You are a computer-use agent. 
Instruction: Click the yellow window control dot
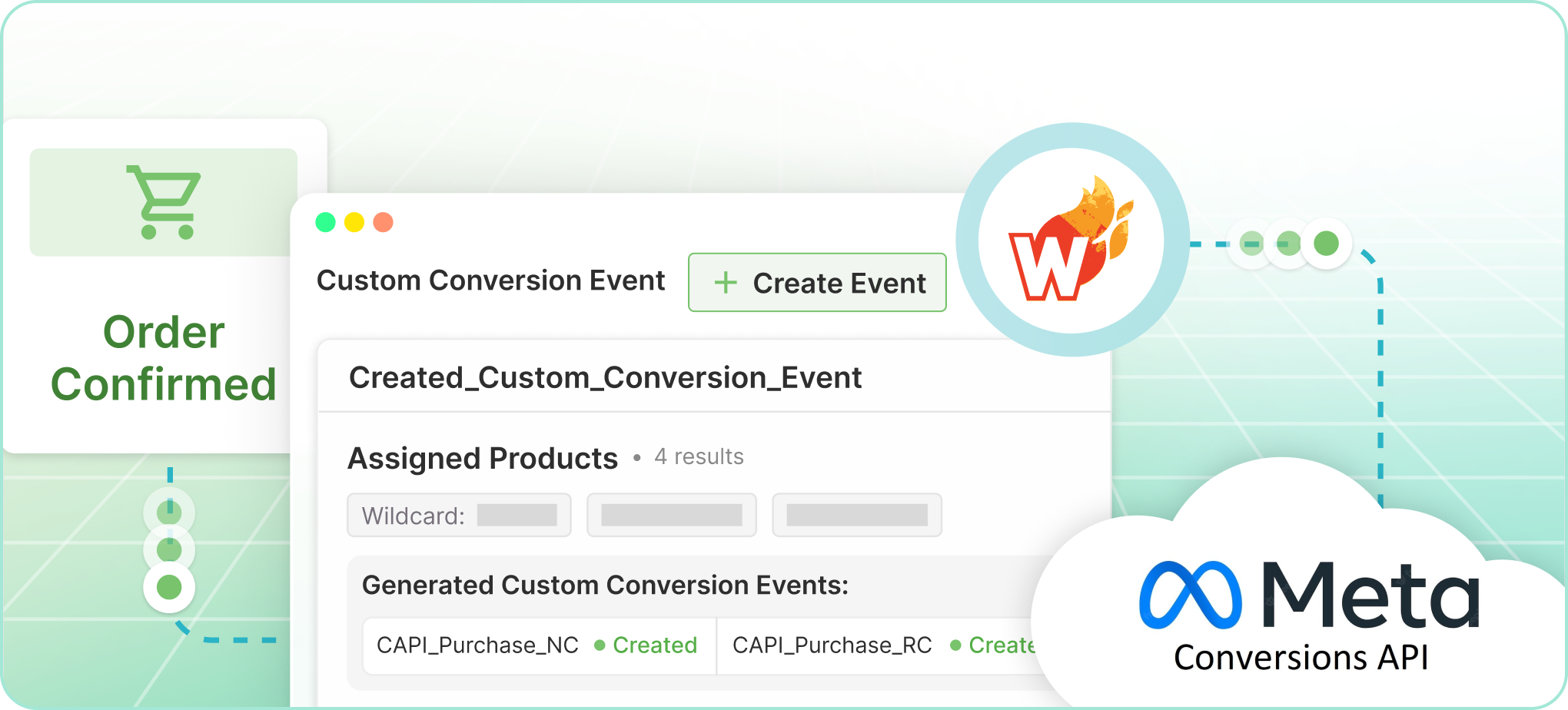point(354,222)
